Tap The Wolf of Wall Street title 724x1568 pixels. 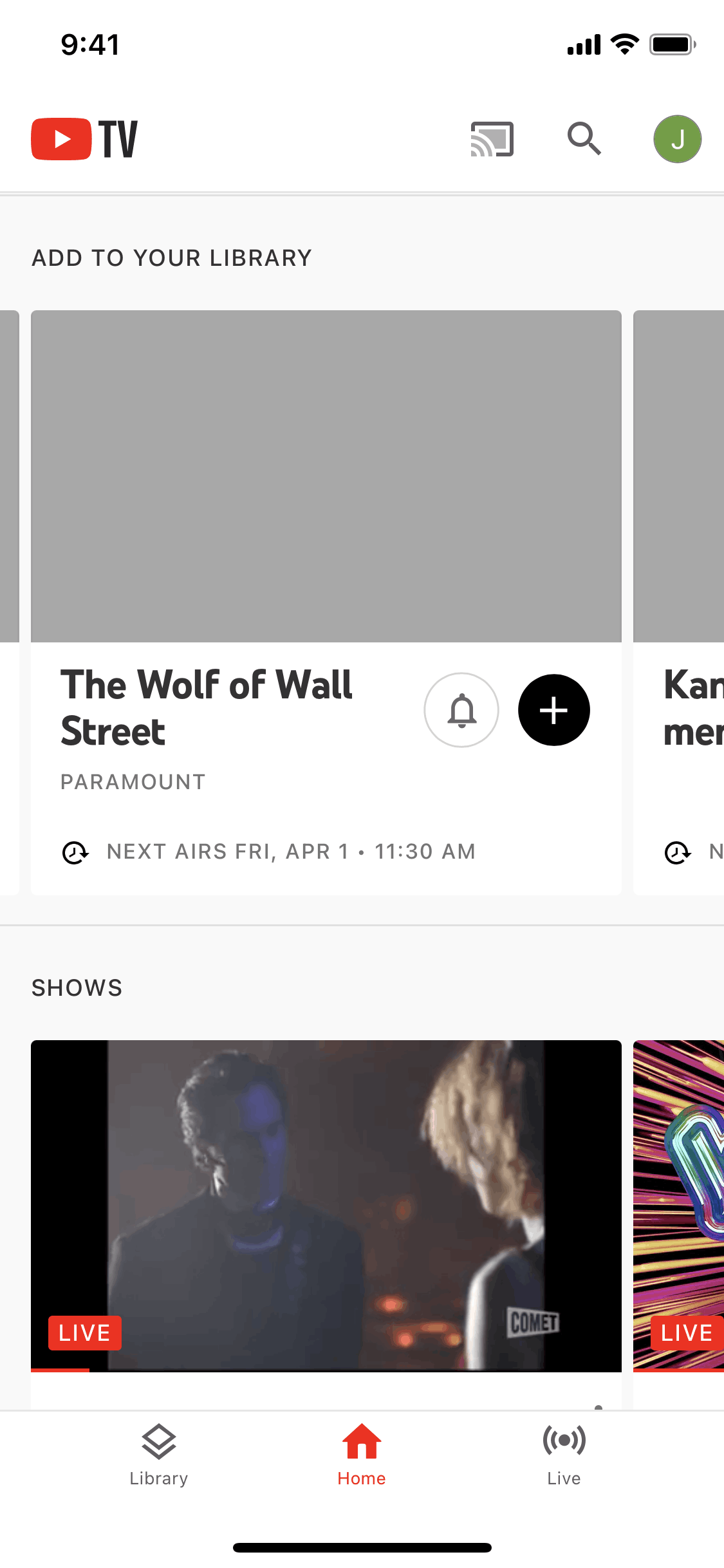pos(207,708)
